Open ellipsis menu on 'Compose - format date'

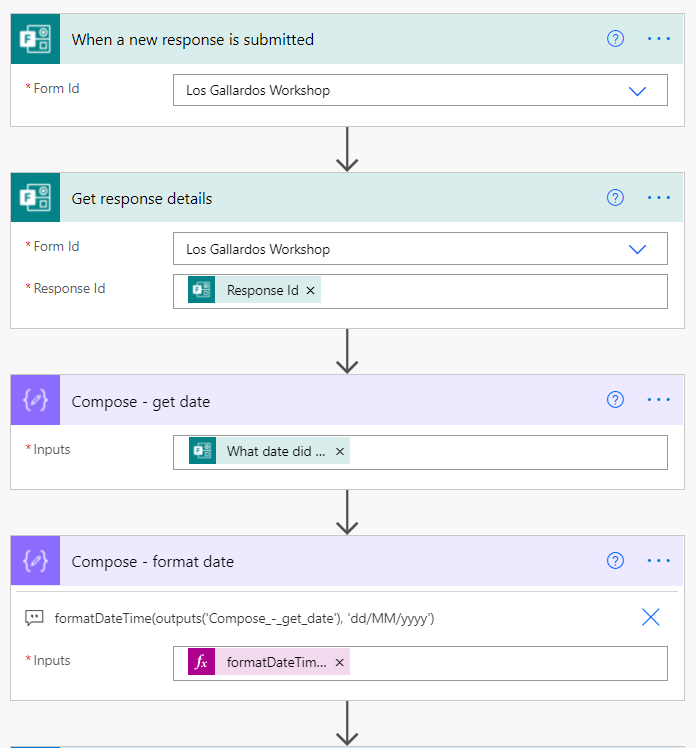point(659,561)
